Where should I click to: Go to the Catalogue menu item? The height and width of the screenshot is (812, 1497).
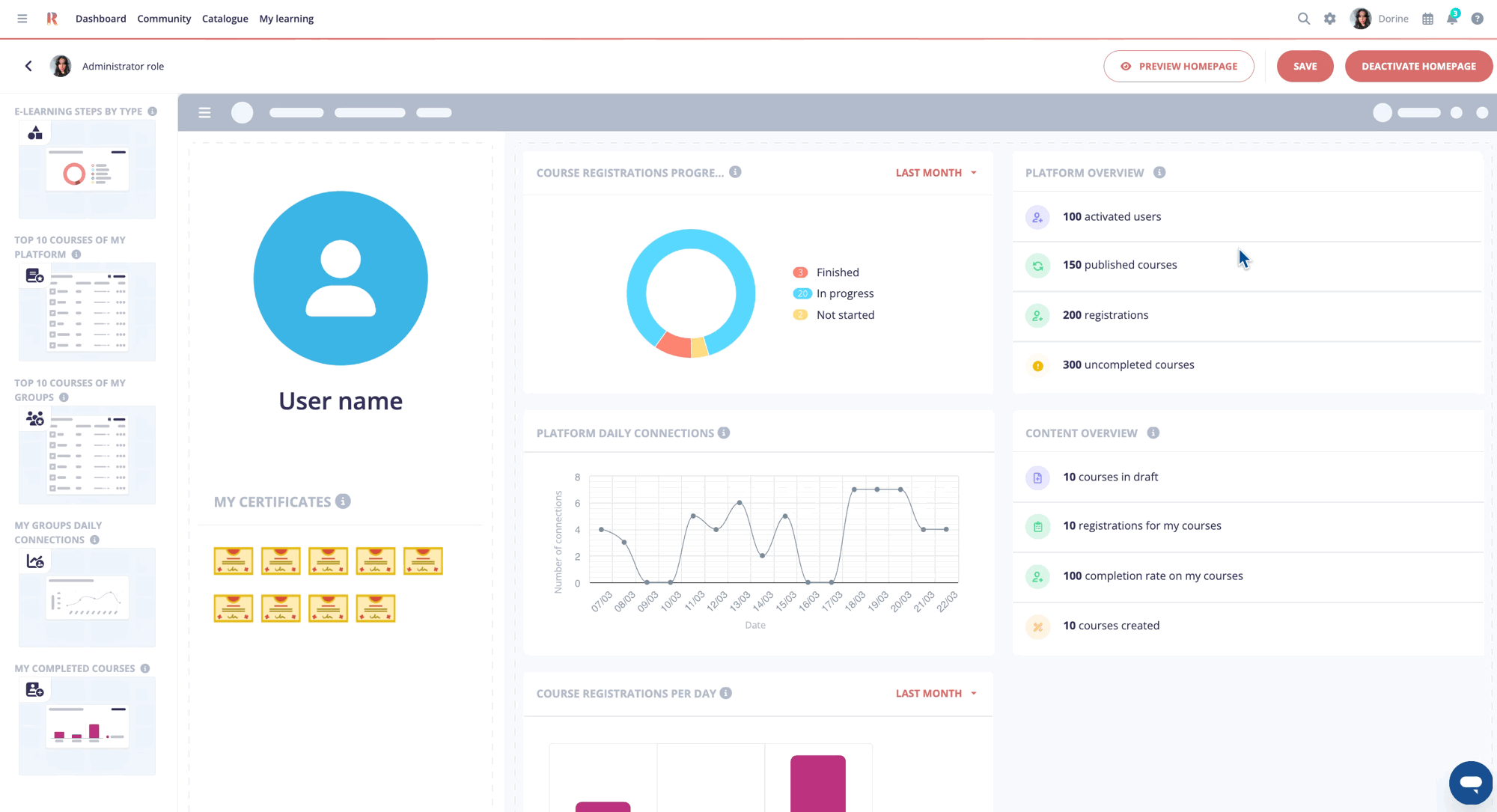pyautogui.click(x=225, y=19)
